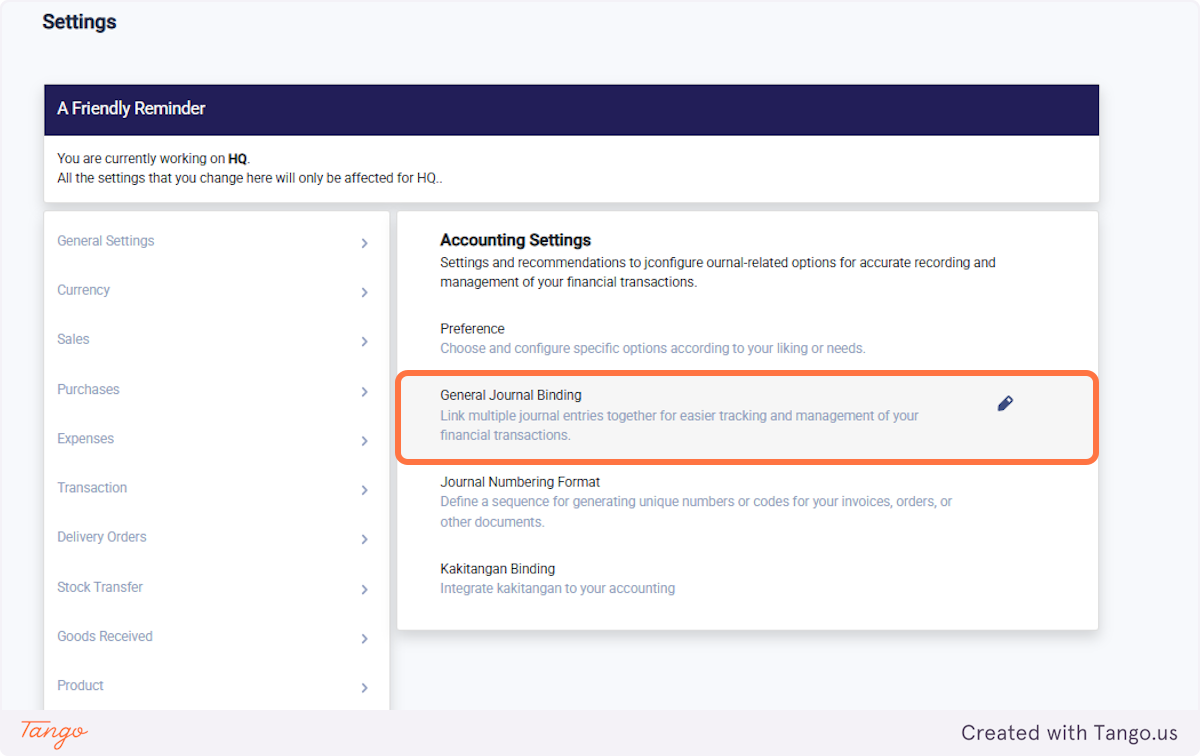Click 'Choose and configure specific options' description
The image size is (1200, 756).
point(652,348)
